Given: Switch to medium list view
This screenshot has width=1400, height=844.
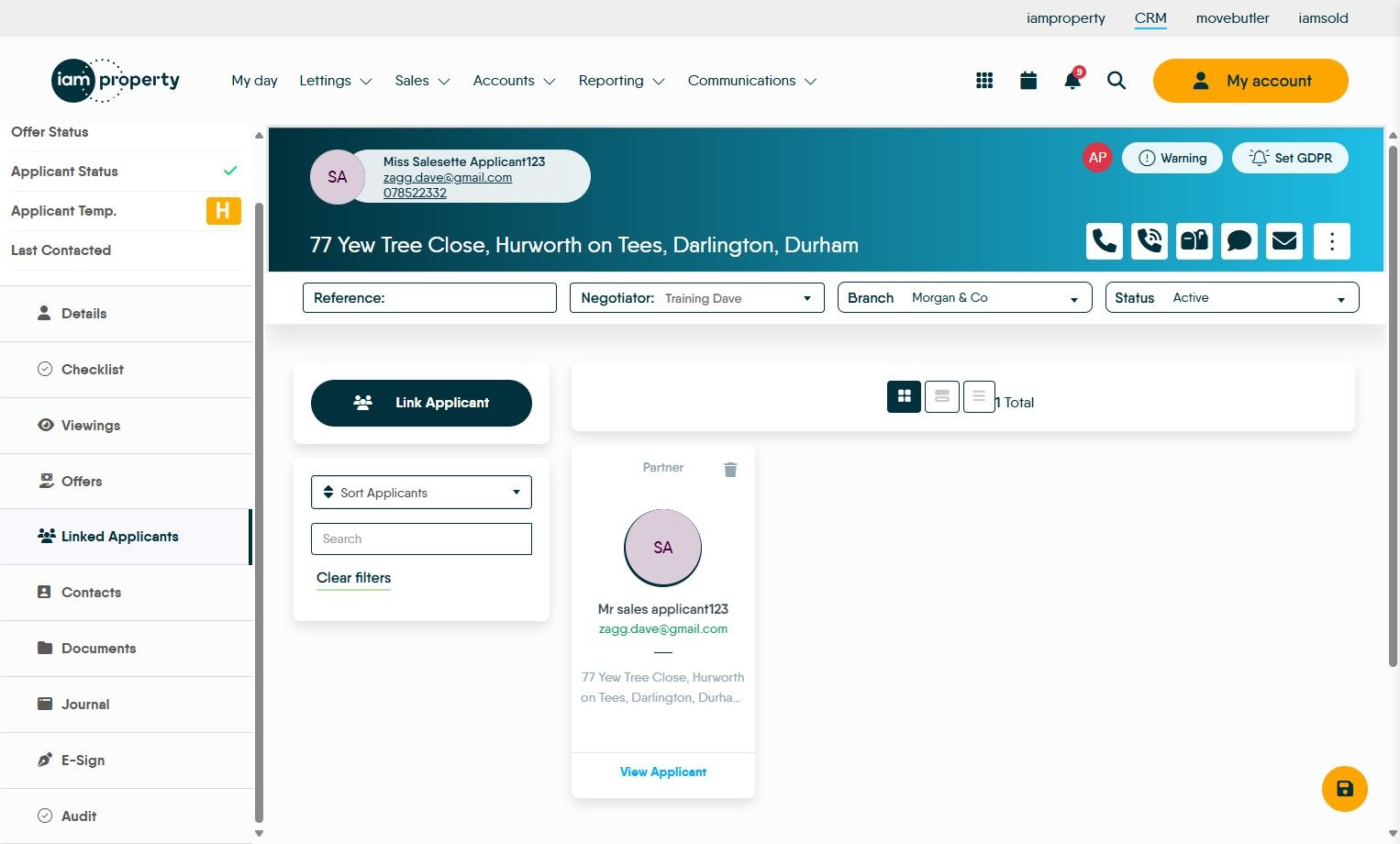Looking at the screenshot, I should pos(942,396).
